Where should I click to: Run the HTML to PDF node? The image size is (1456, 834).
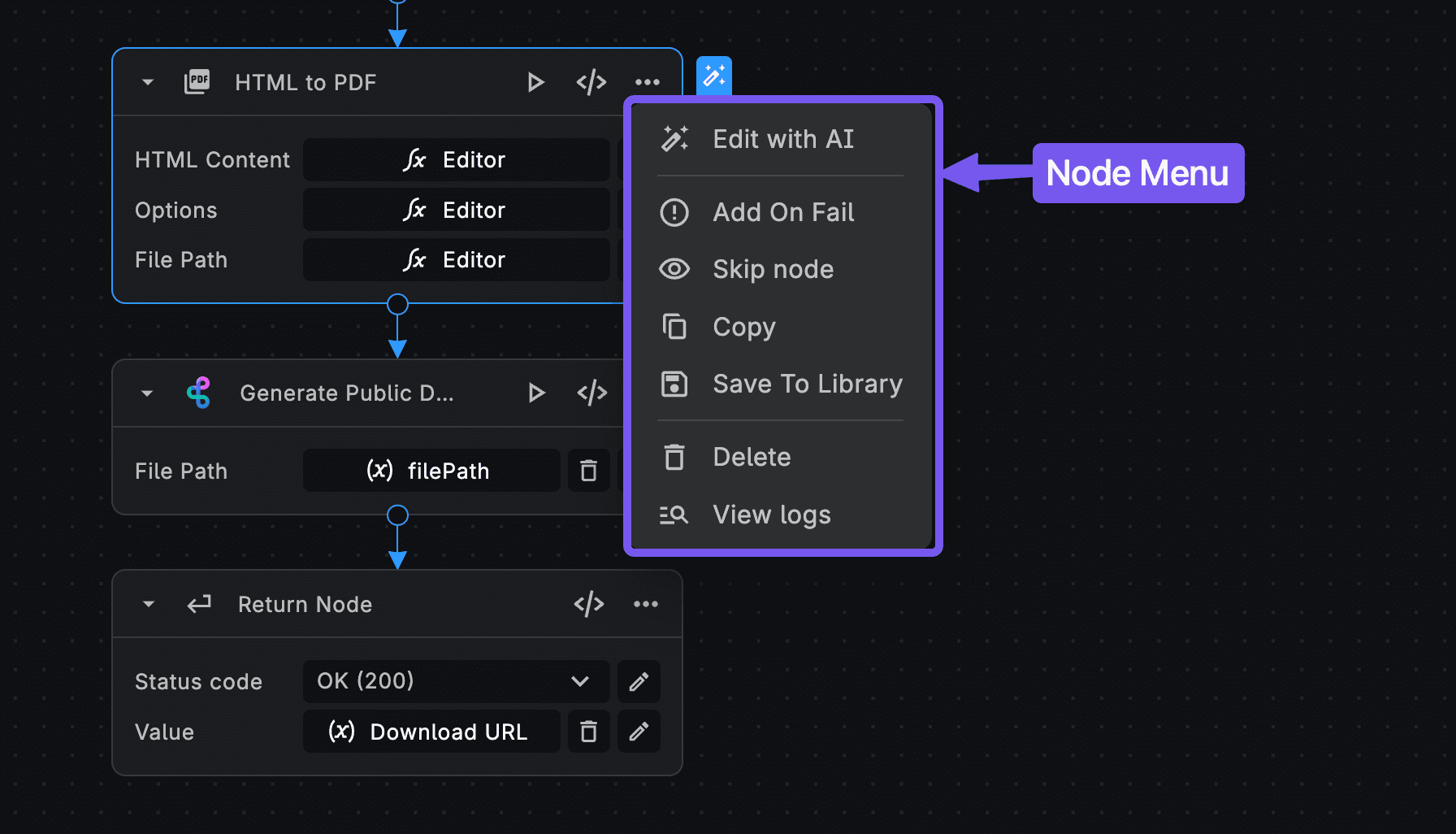(x=535, y=82)
